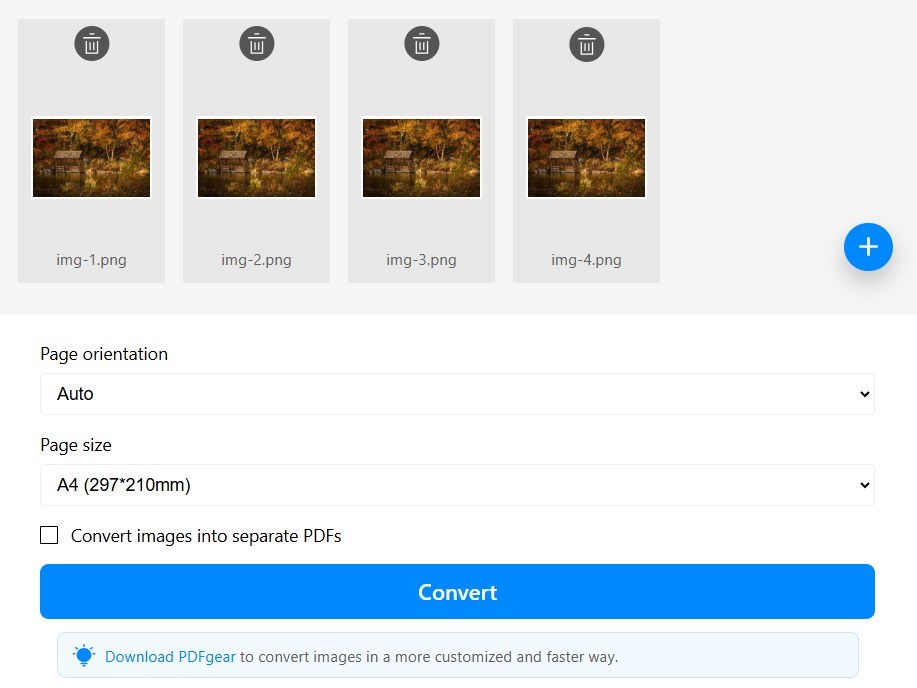Enable Convert images into separate PDFs

pos(49,535)
